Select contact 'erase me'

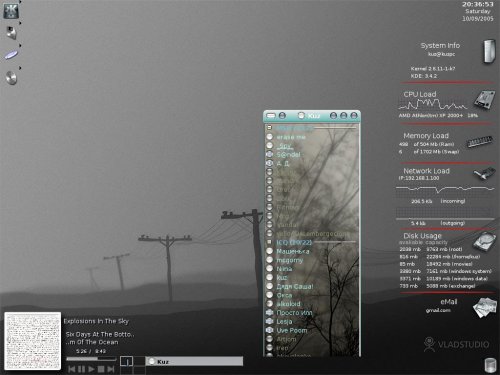(291, 137)
